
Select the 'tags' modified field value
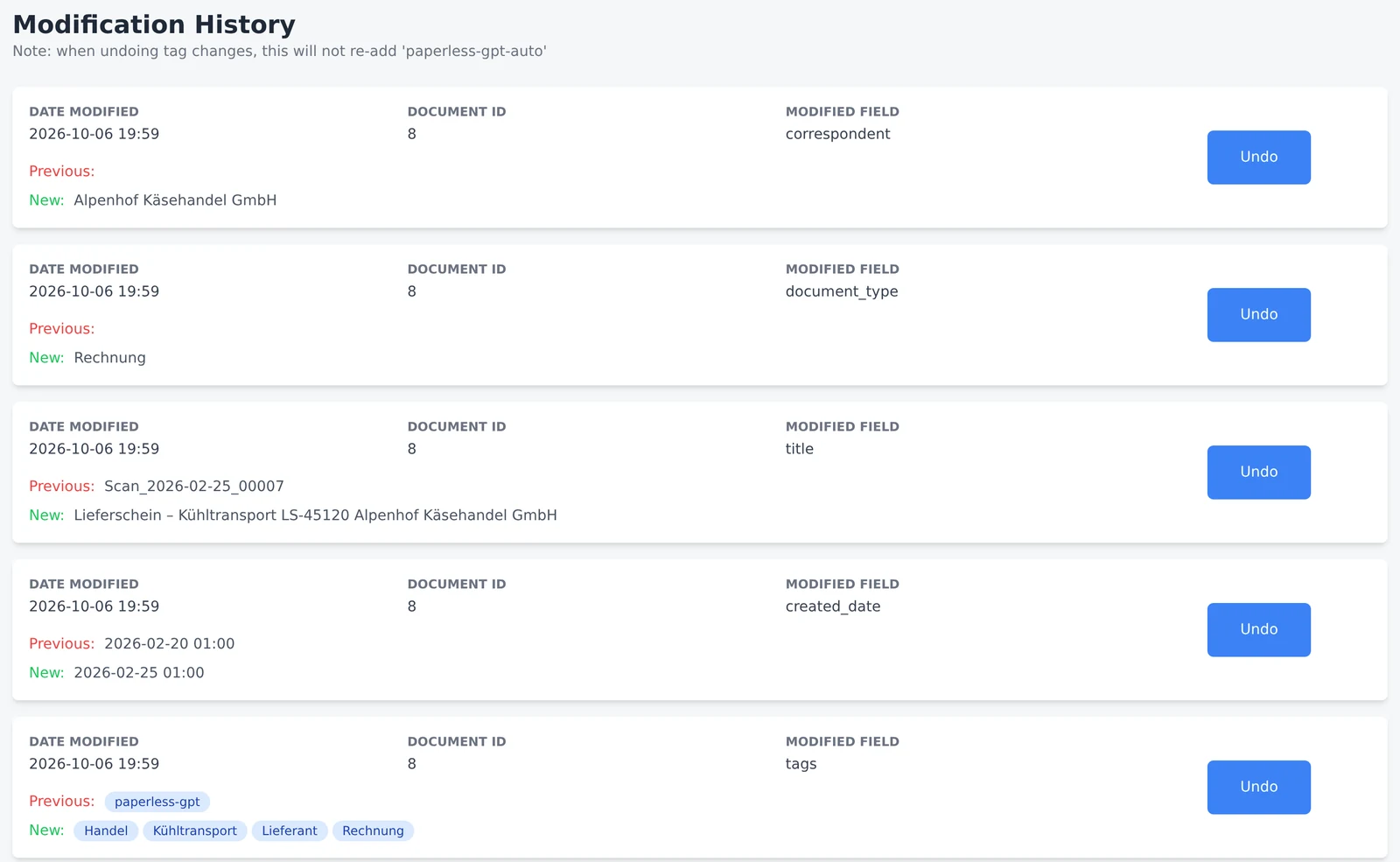click(801, 764)
